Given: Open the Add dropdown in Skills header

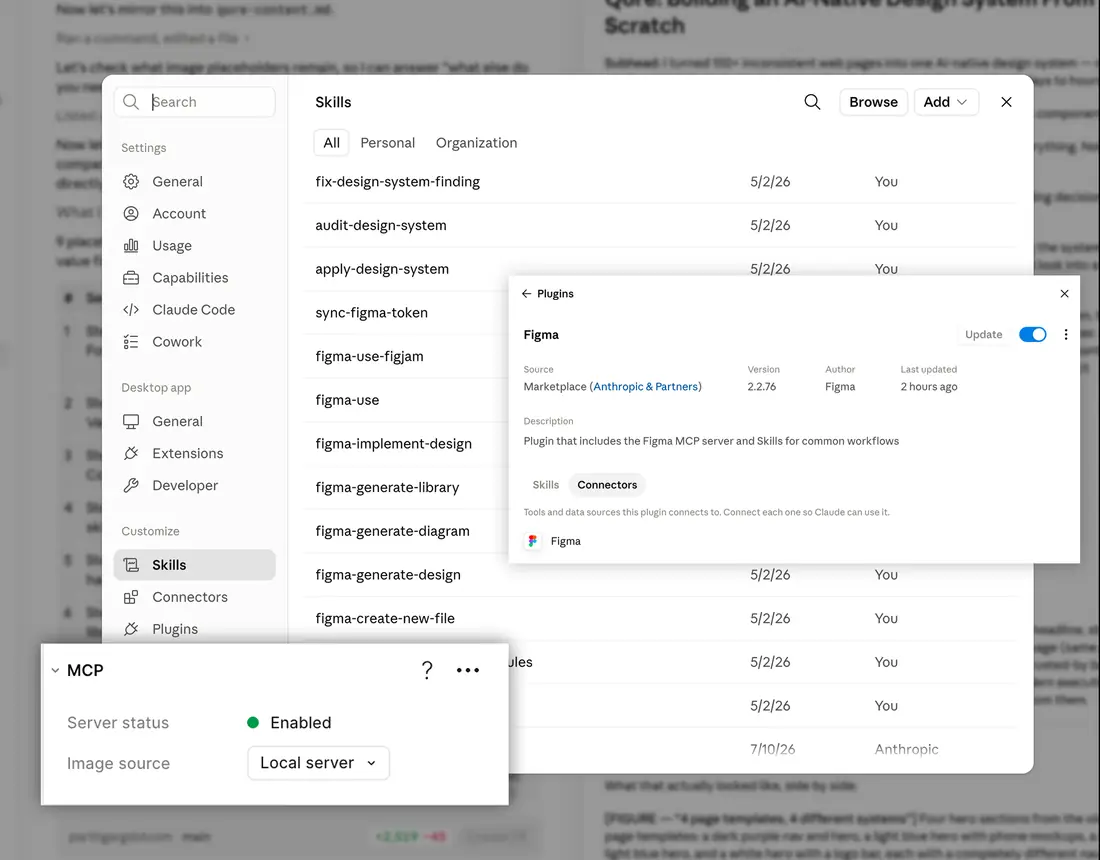Looking at the screenshot, I should pos(946,102).
